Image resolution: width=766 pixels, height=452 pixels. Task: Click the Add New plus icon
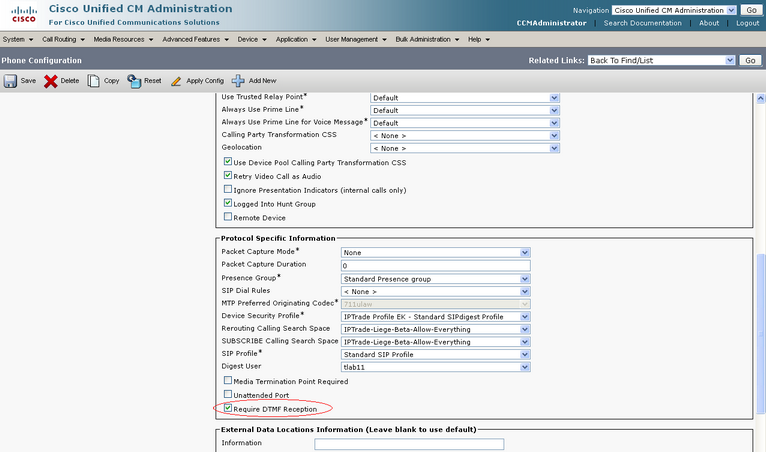click(x=238, y=81)
